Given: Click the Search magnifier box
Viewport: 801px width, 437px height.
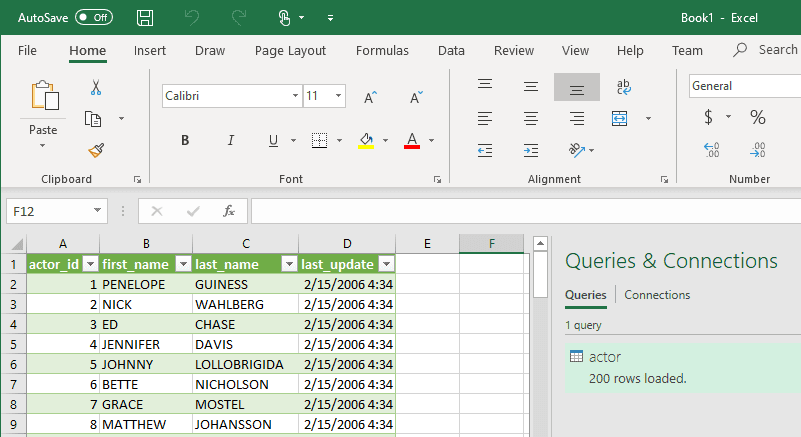Looking at the screenshot, I should pos(766,50).
